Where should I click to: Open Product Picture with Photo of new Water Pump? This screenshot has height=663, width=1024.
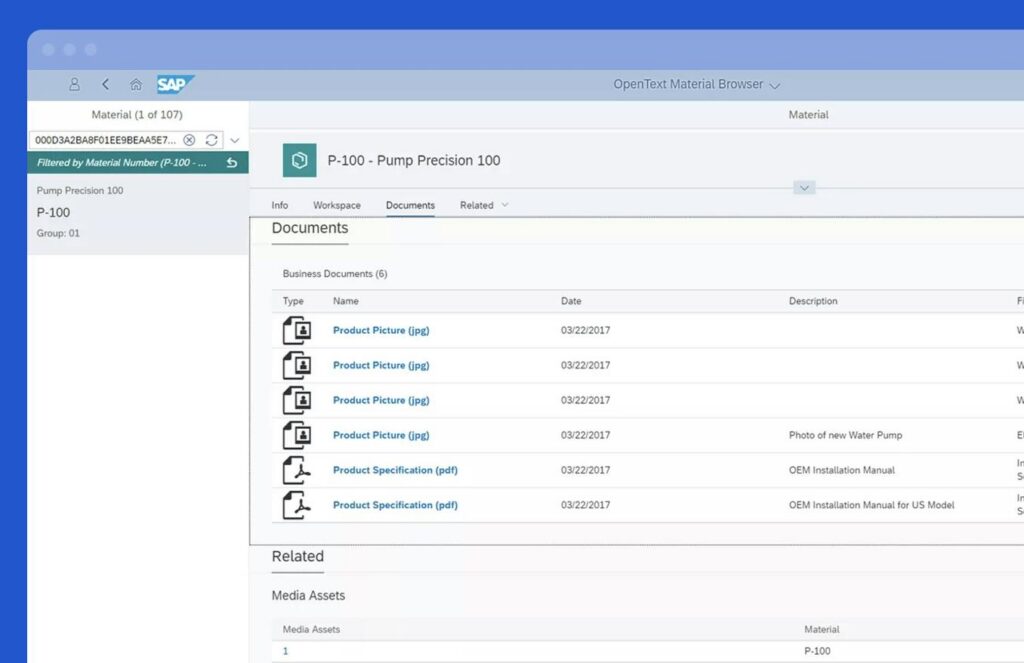[x=381, y=435]
